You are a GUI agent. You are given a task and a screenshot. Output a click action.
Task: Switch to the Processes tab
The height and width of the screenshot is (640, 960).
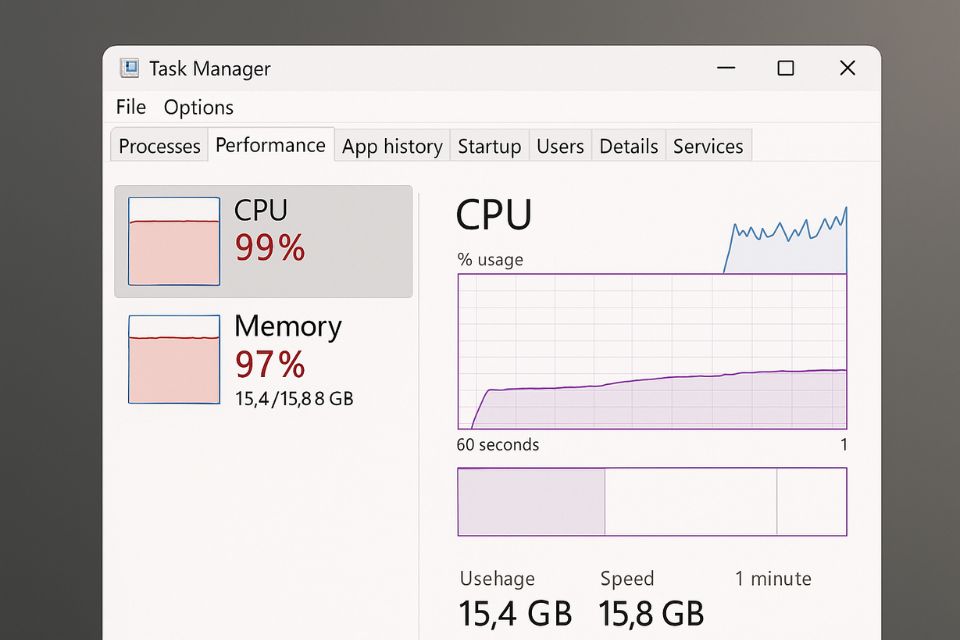click(159, 146)
